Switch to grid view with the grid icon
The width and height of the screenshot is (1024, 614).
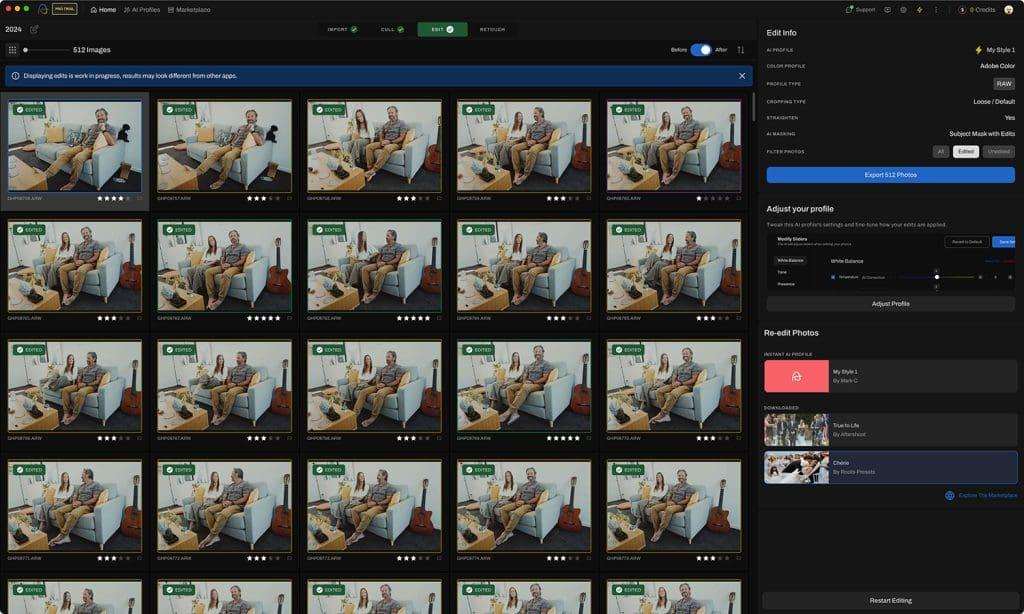click(x=12, y=50)
